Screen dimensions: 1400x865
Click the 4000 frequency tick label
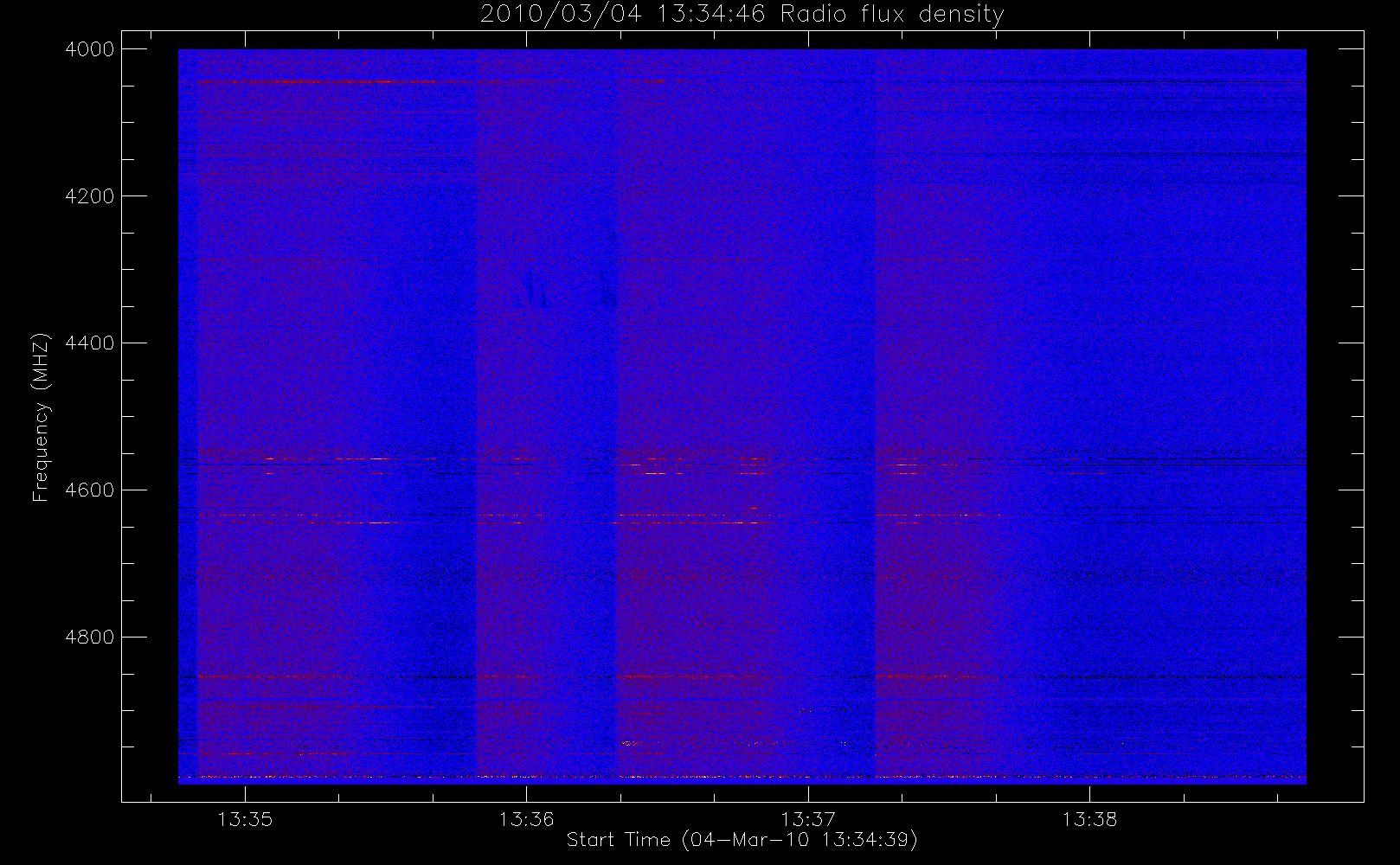coord(90,49)
